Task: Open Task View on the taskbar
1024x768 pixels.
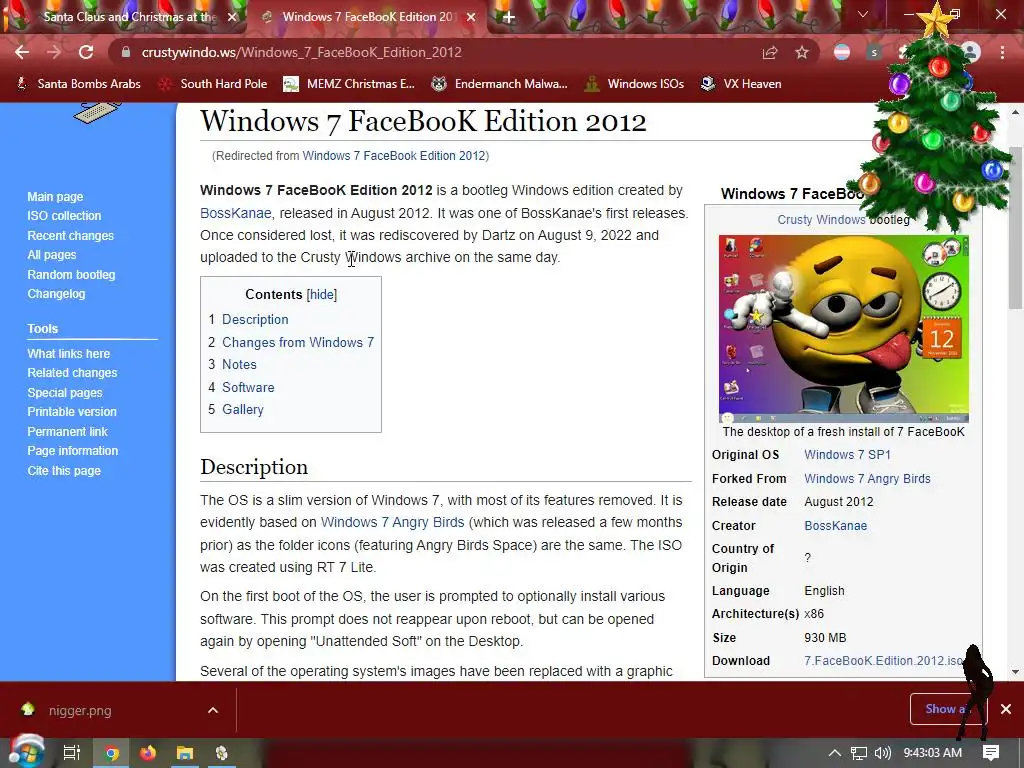Action: (x=72, y=753)
